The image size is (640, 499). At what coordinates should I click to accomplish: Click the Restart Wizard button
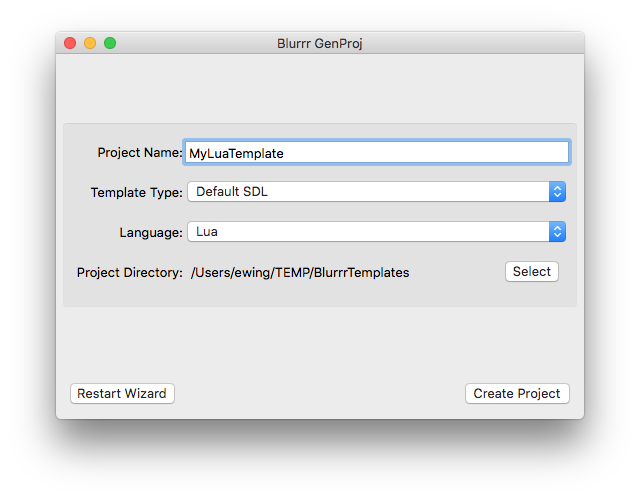122,394
